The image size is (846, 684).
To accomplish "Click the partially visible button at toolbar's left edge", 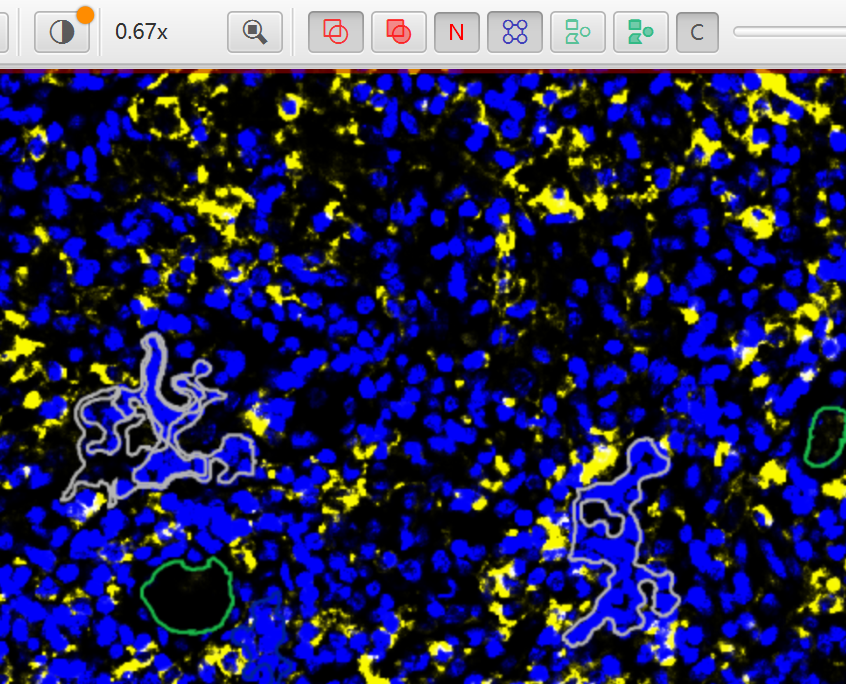I will [3, 32].
